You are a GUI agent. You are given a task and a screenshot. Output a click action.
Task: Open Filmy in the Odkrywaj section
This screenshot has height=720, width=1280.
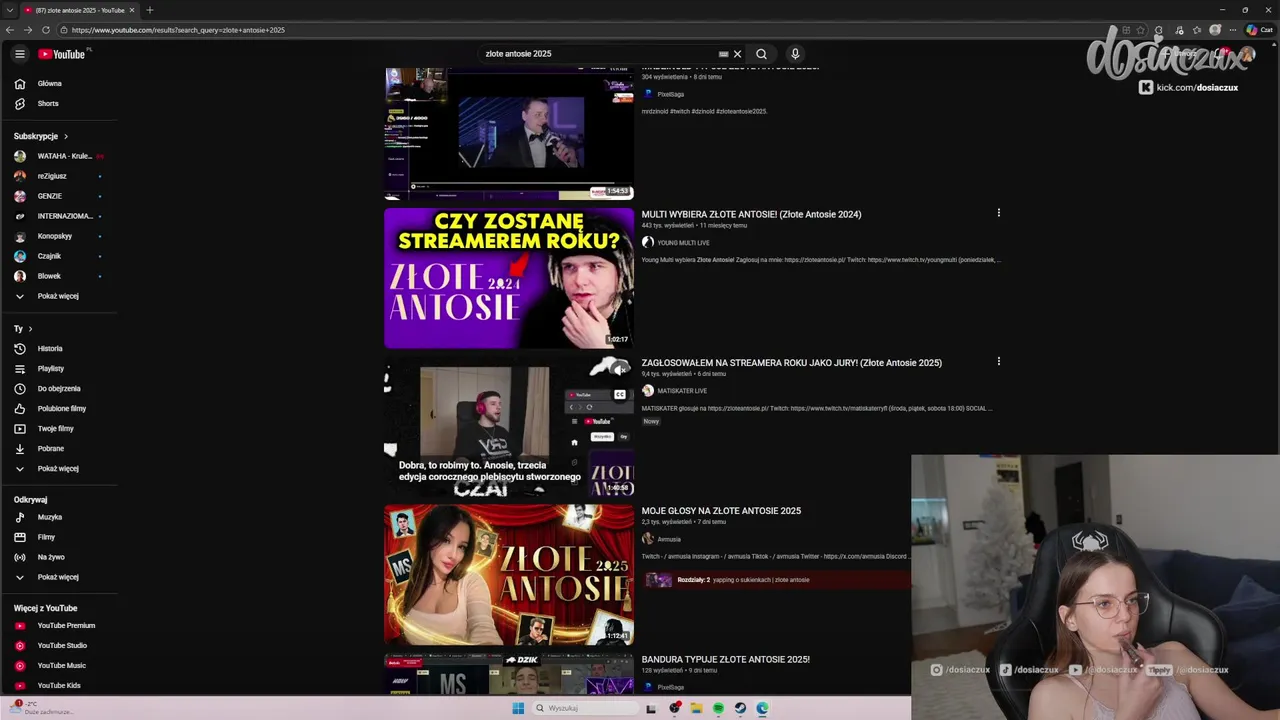(x=59, y=537)
